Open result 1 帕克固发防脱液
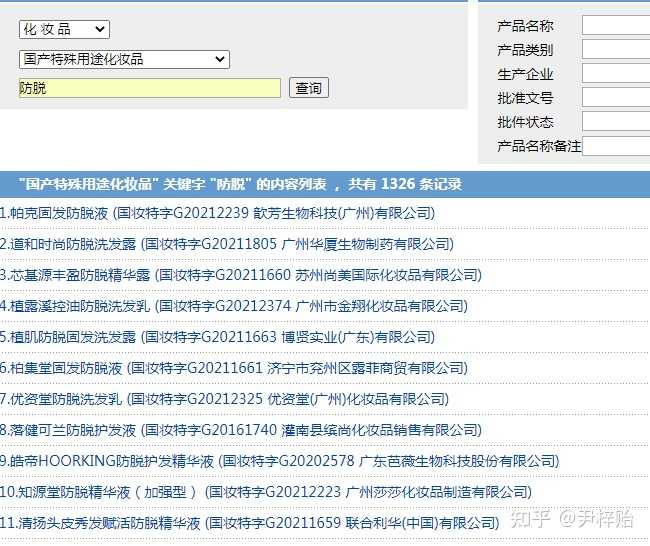The height and width of the screenshot is (546, 650). point(218,213)
